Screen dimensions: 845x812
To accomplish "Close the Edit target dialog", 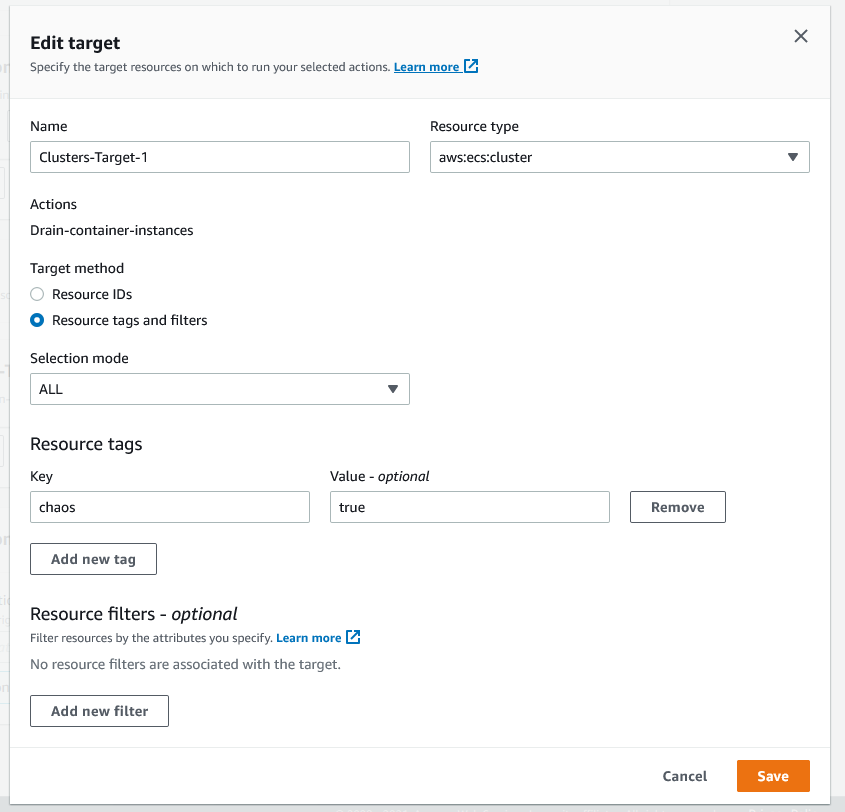I will pos(801,35).
